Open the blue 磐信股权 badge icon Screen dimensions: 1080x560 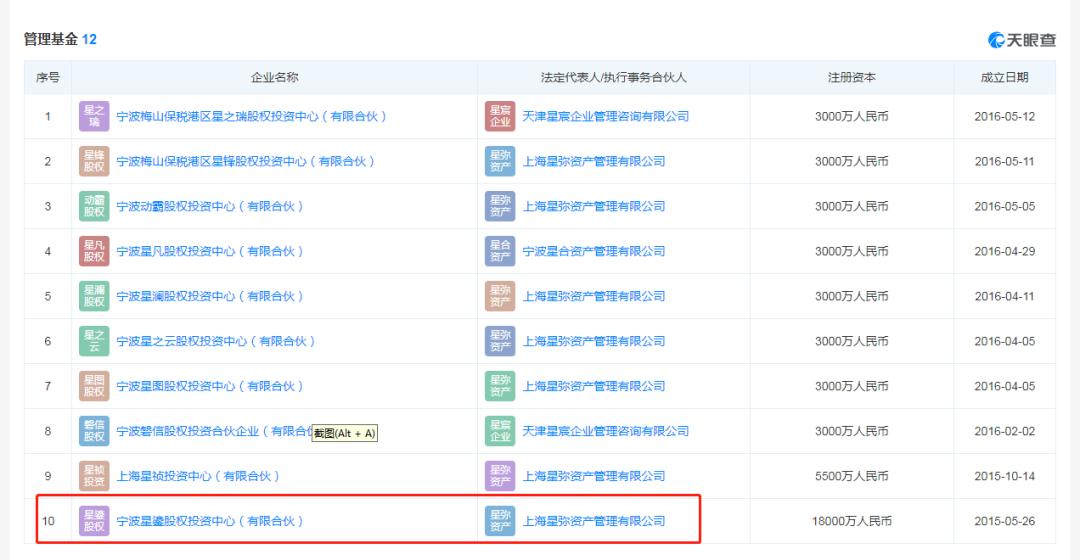(x=94, y=431)
